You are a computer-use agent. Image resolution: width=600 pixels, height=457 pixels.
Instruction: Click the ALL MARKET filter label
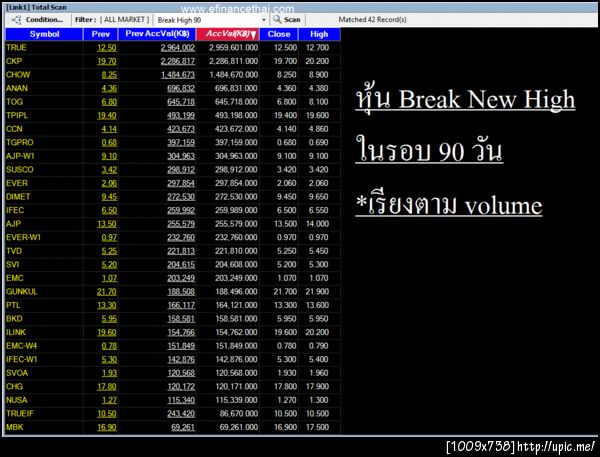click(x=125, y=20)
